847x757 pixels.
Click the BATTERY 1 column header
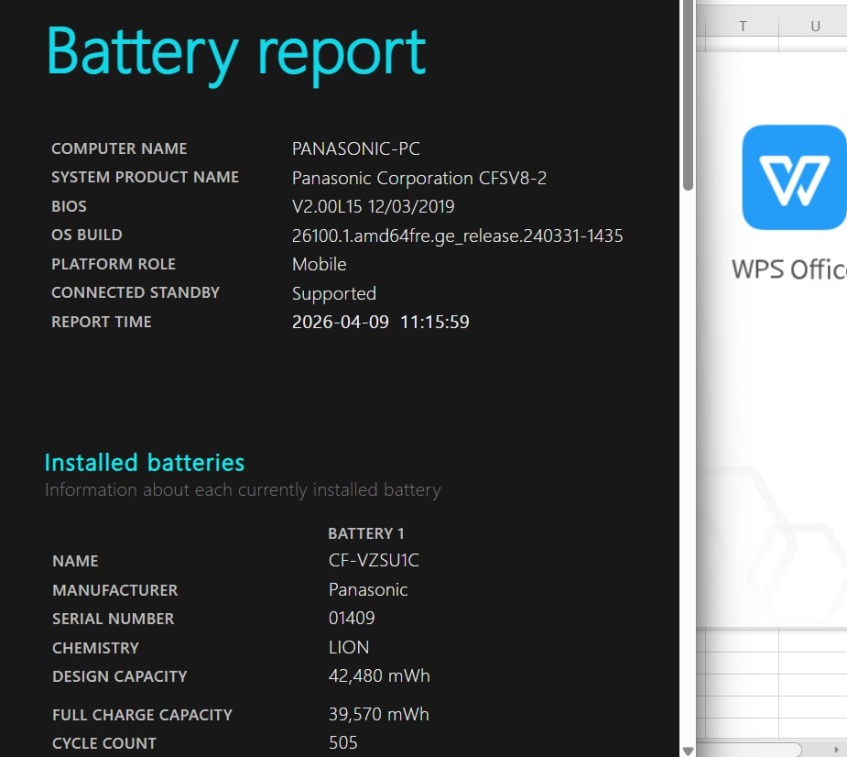pos(366,534)
